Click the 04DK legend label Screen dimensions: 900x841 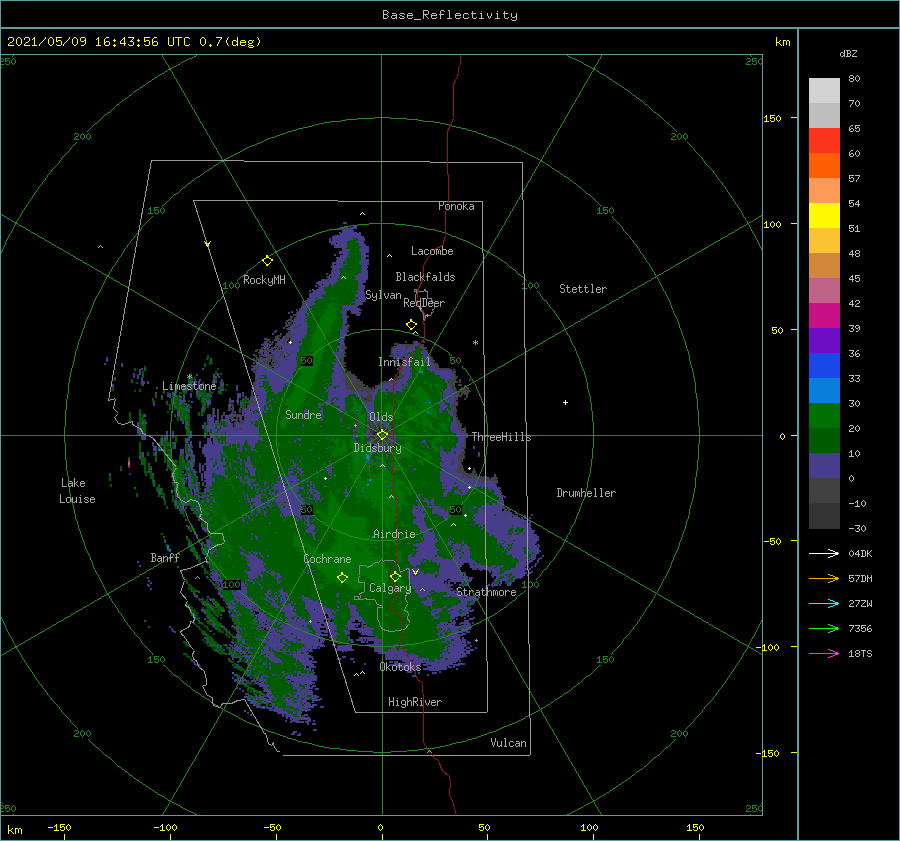860,553
